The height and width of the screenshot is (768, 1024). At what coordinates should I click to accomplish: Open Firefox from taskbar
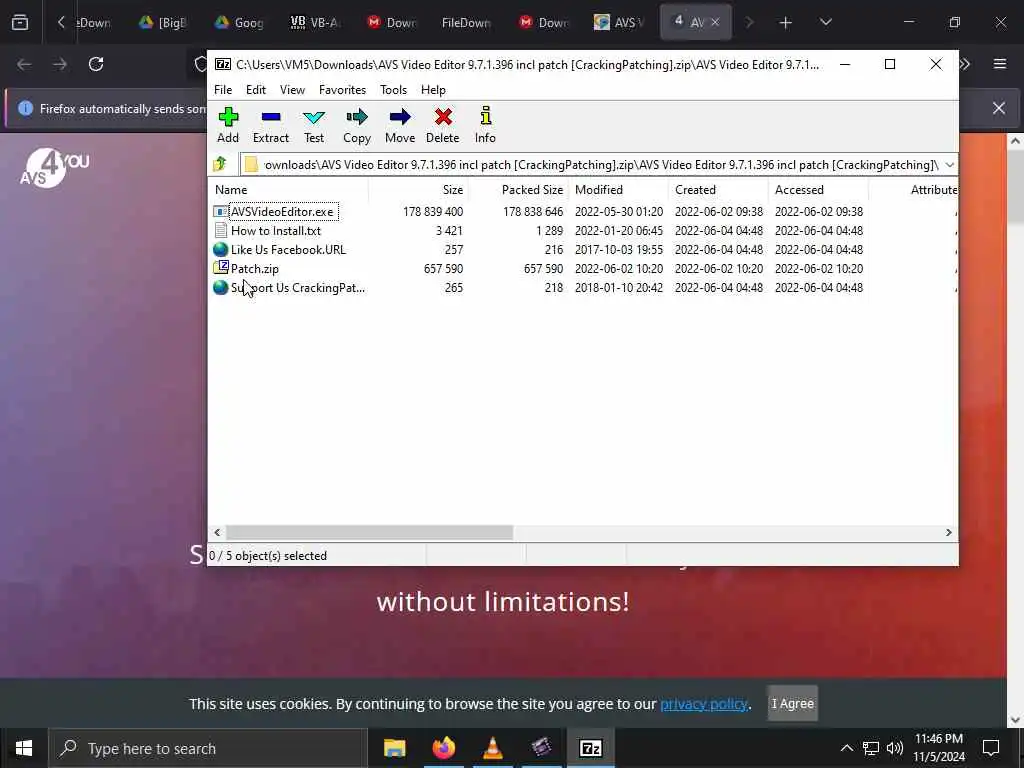click(x=443, y=748)
